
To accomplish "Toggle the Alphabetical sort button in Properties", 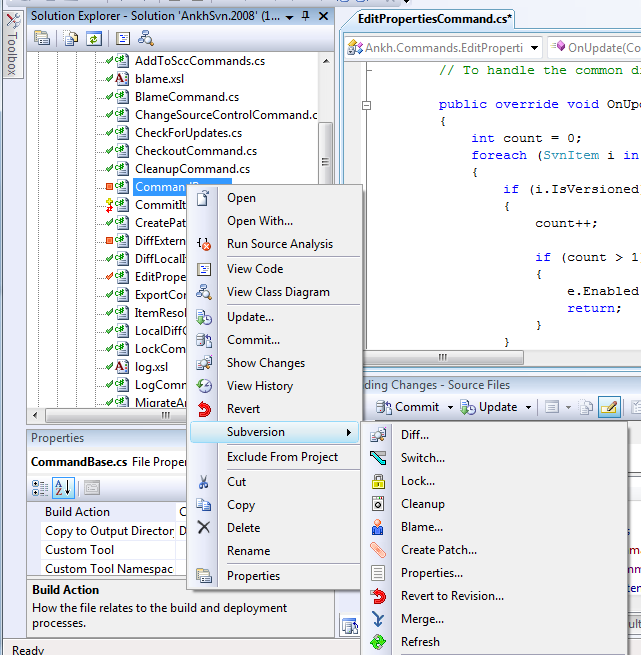I will coord(62,488).
